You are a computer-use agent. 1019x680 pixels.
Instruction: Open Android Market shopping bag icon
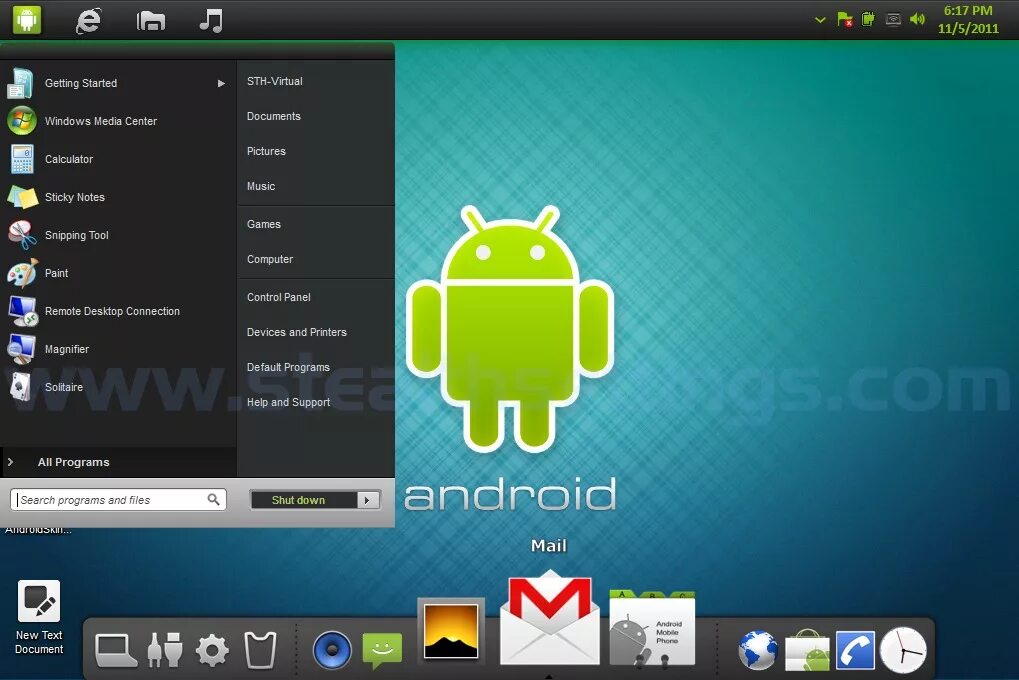(x=807, y=649)
